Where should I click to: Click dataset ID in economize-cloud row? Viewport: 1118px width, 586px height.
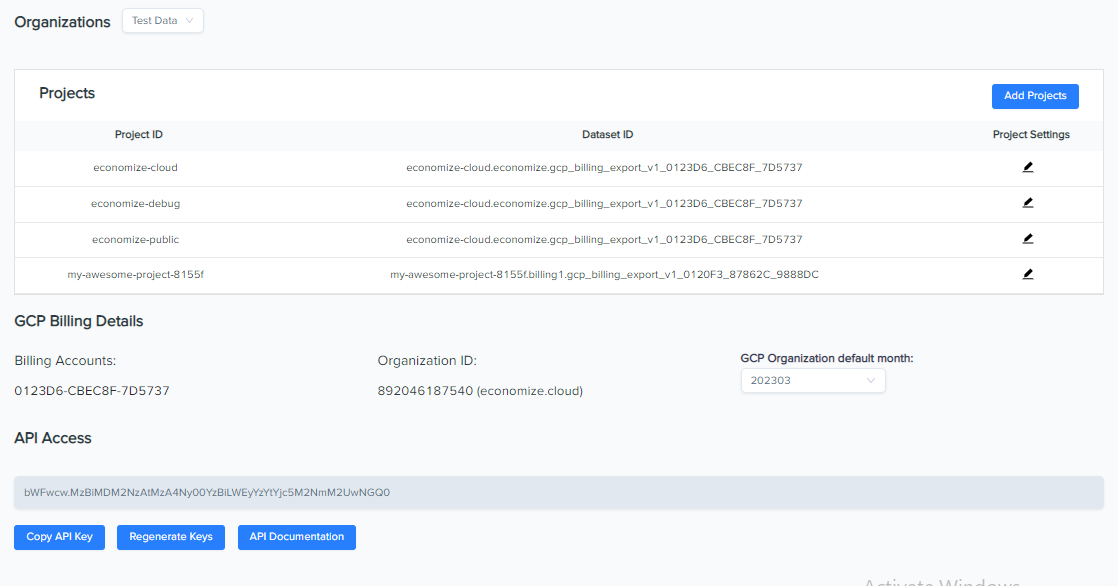[604, 168]
